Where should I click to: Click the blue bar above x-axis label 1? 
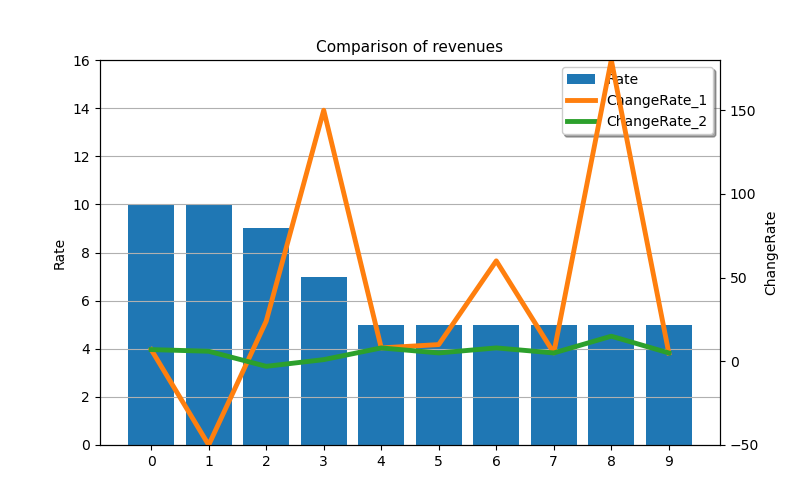(209, 325)
